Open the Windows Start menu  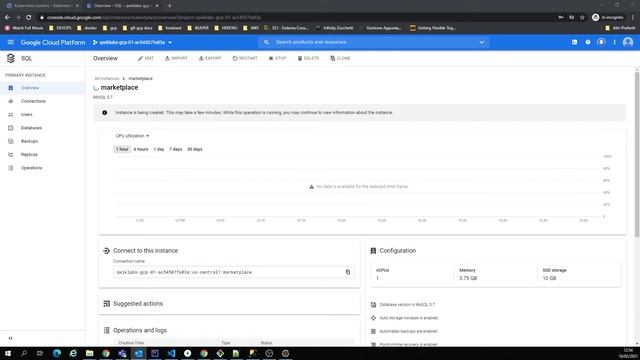point(8,353)
